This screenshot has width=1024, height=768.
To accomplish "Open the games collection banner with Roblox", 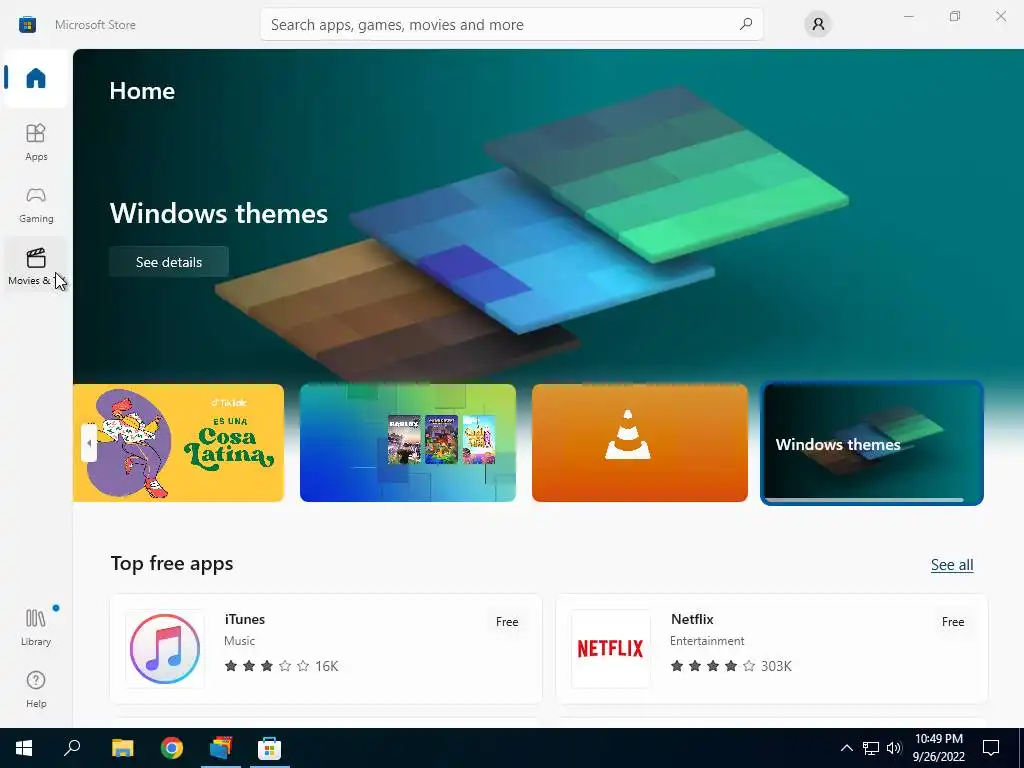I will click(x=408, y=443).
